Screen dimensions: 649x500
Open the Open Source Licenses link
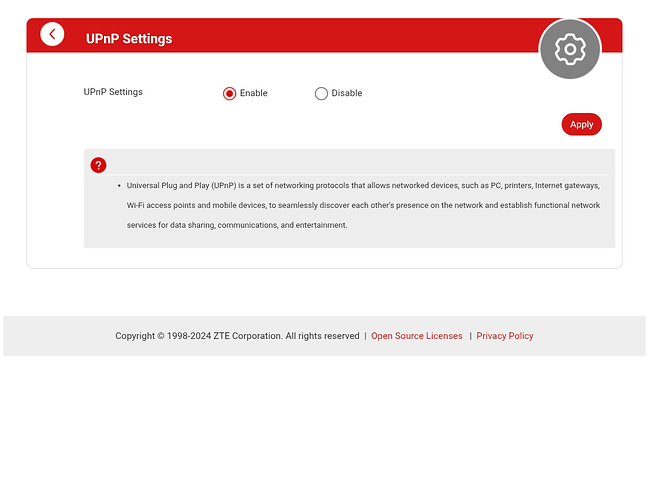coord(416,336)
